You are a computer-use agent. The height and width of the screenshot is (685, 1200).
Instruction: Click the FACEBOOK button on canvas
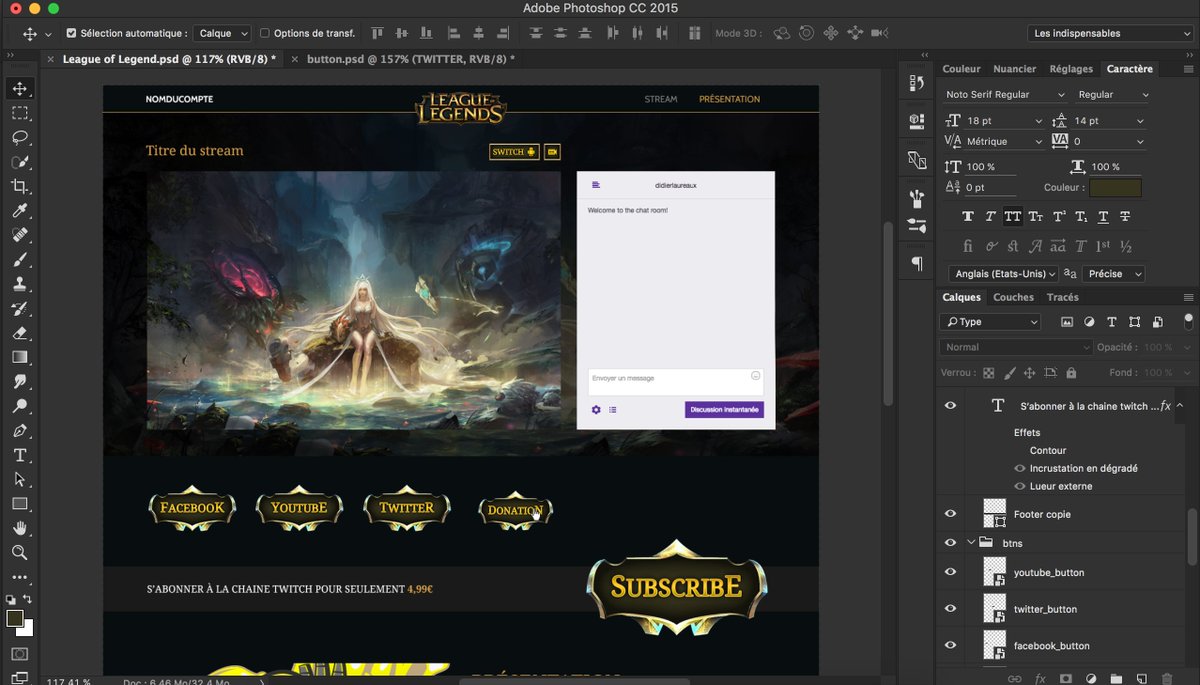[192, 508]
